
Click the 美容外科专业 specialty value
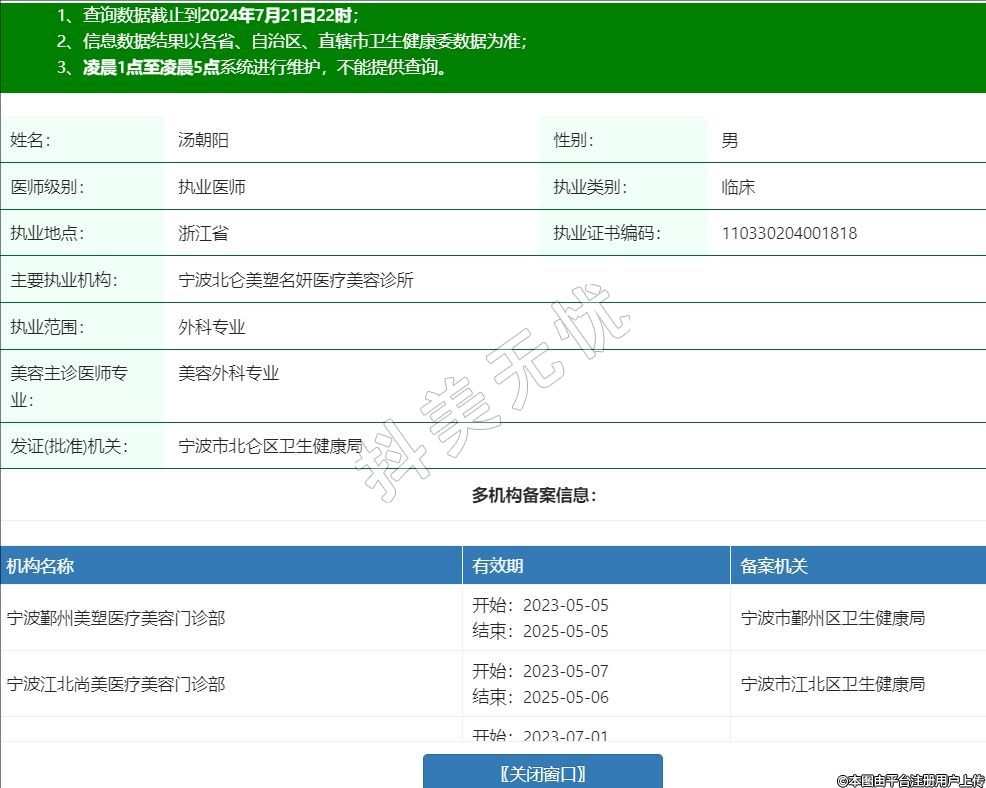229,373
